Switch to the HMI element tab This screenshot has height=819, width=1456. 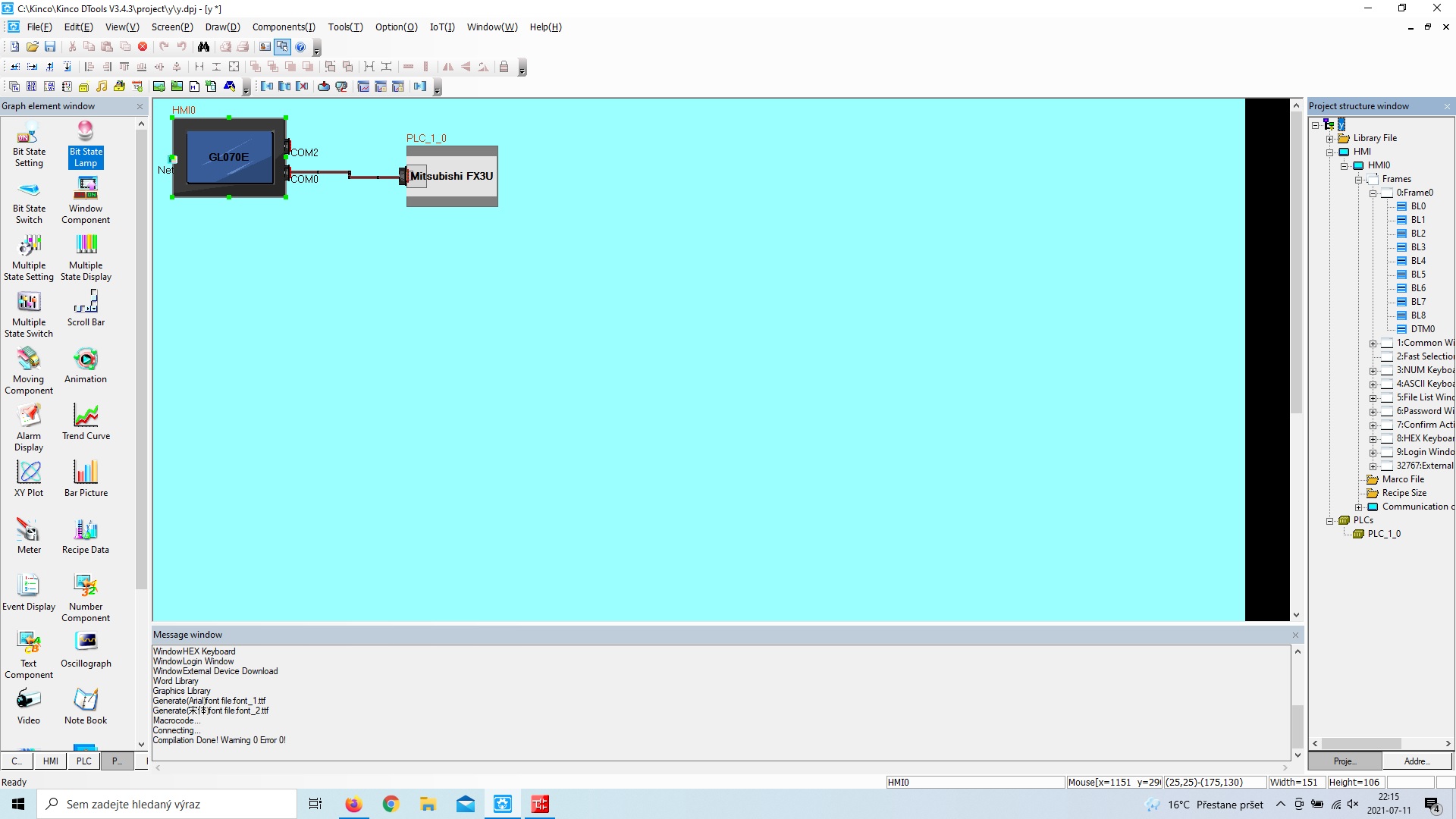coord(50,761)
